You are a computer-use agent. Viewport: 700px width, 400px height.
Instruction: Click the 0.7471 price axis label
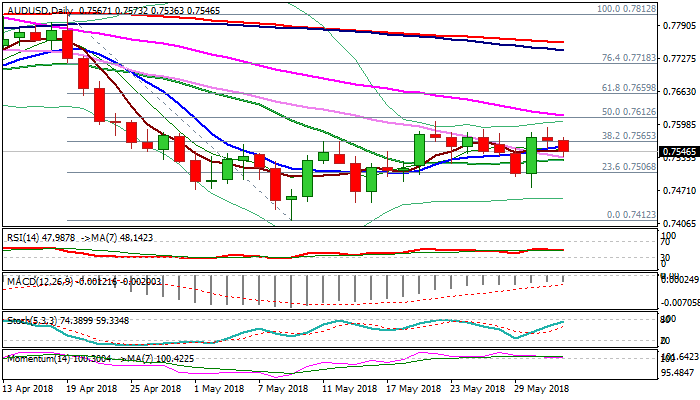click(x=678, y=190)
